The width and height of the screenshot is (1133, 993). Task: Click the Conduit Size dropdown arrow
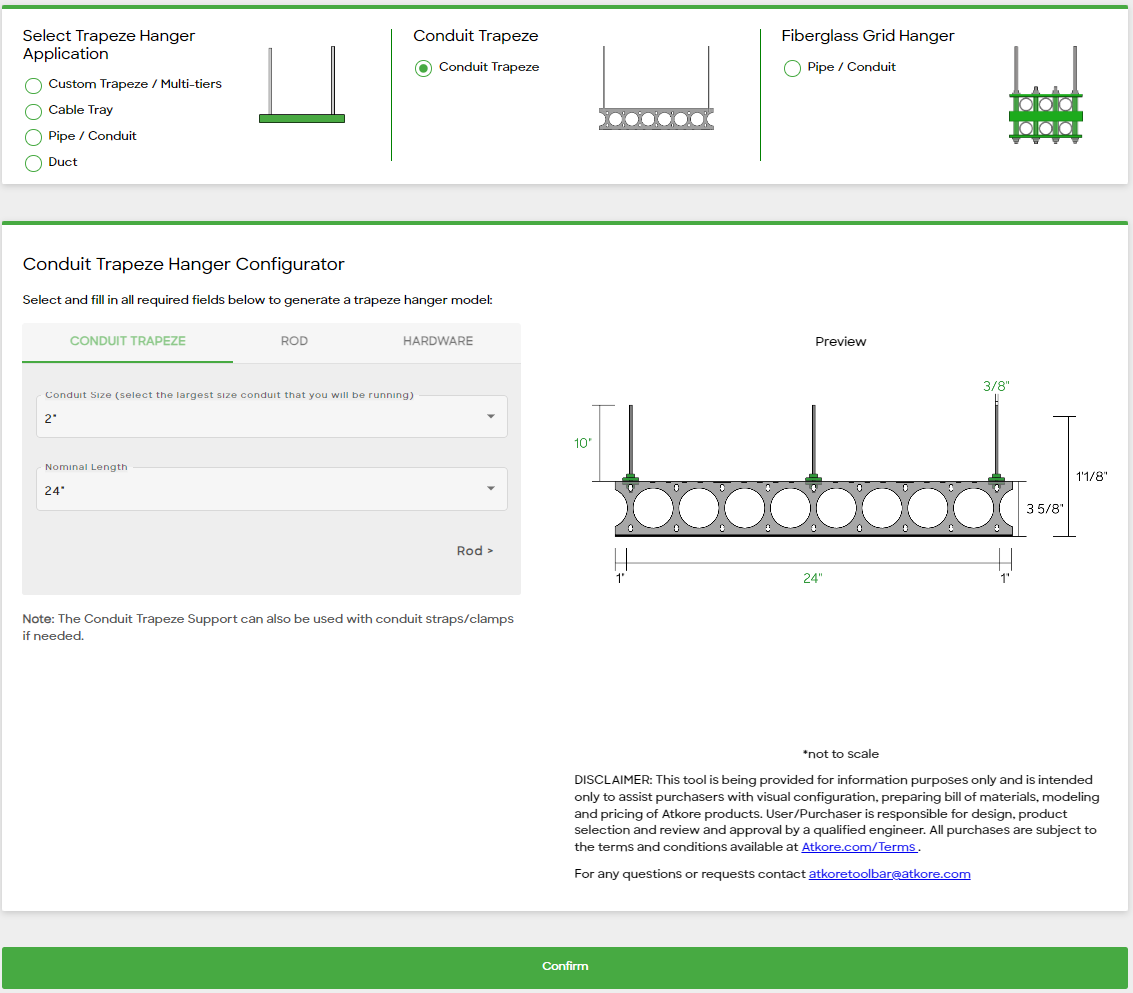click(x=491, y=416)
